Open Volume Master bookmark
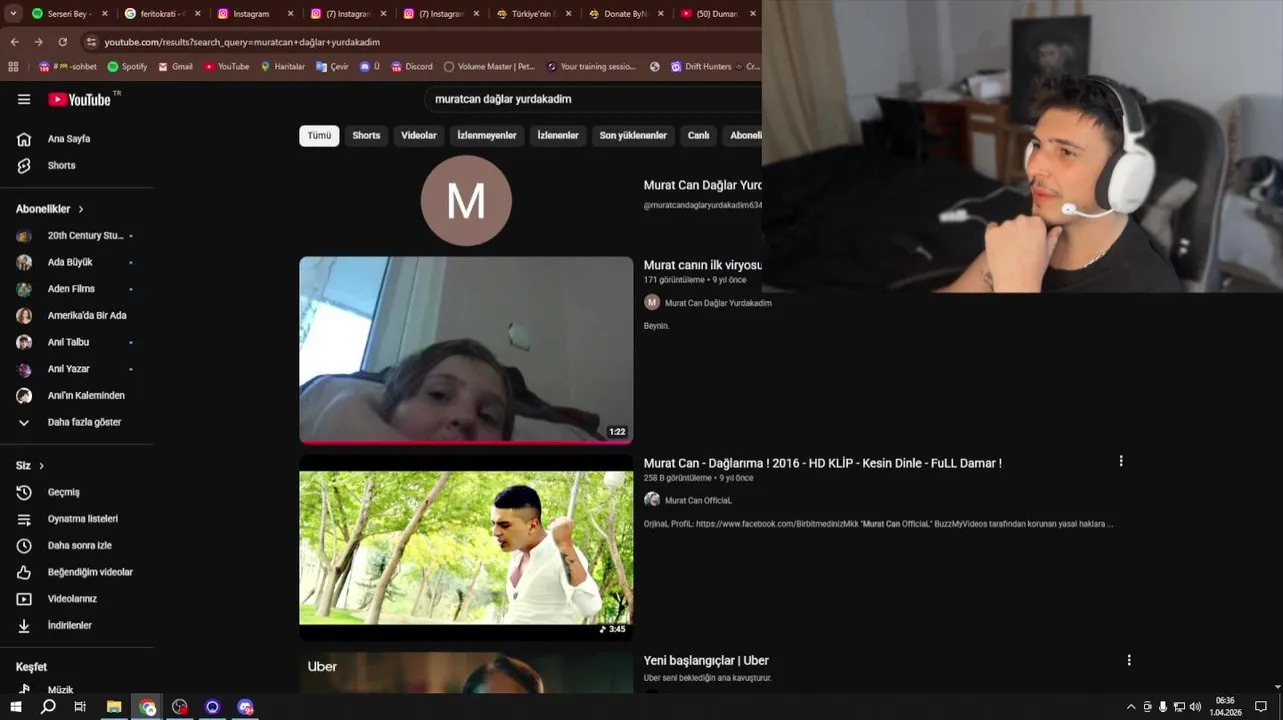 tap(489, 67)
